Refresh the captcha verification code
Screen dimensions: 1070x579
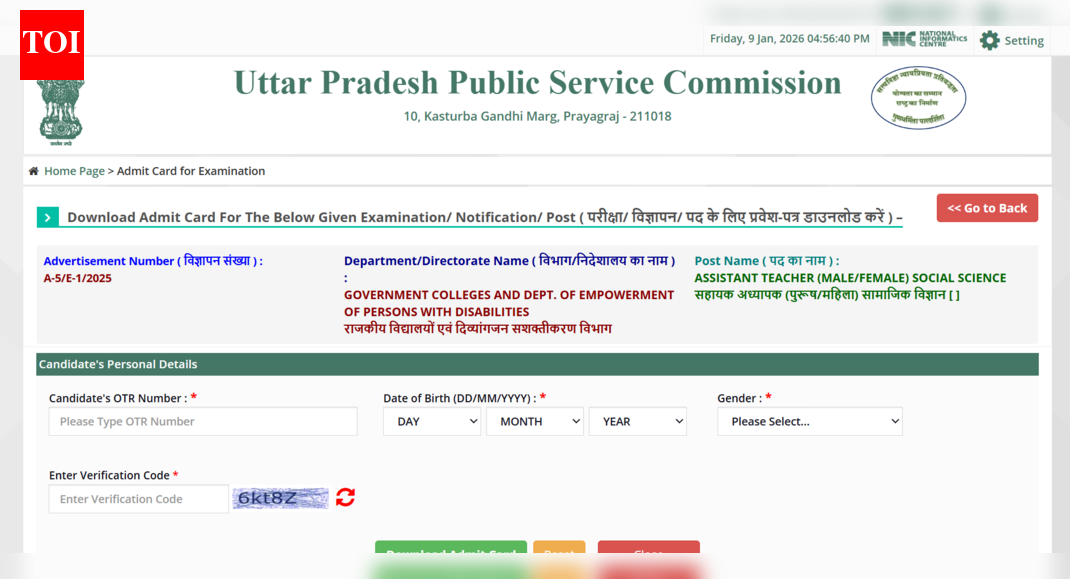click(x=345, y=497)
